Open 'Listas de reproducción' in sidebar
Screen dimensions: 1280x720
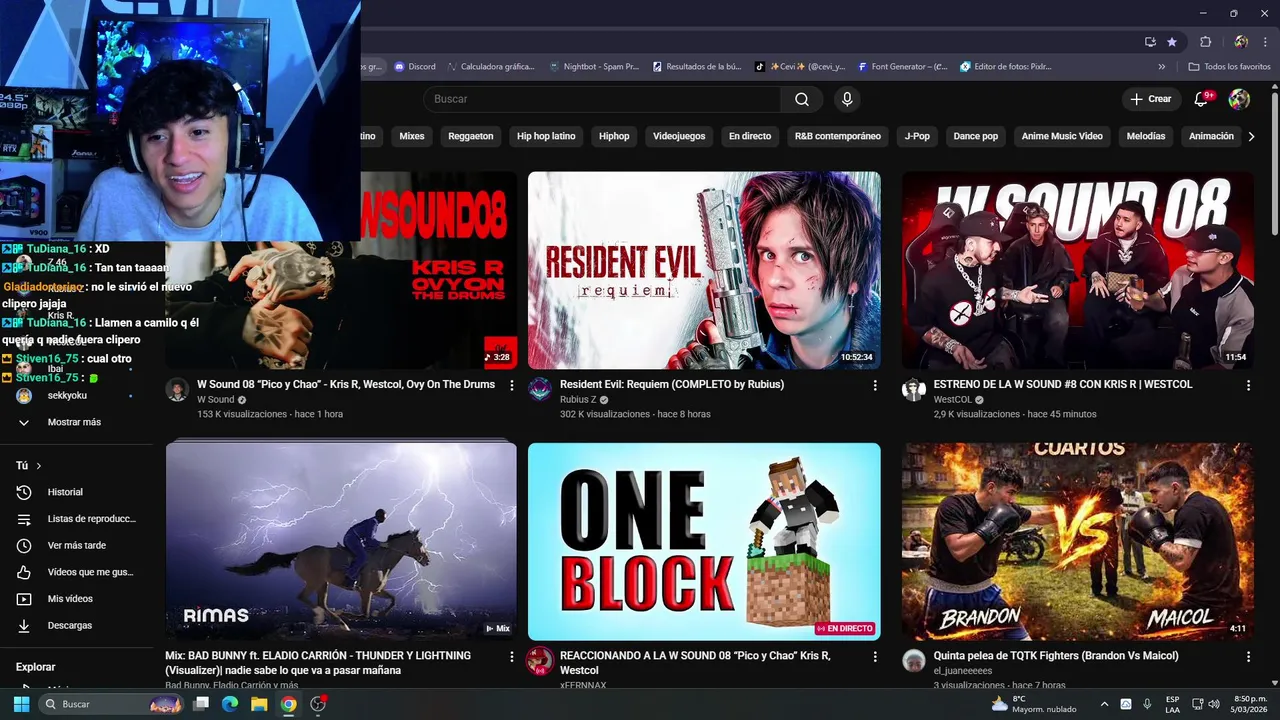(x=76, y=519)
